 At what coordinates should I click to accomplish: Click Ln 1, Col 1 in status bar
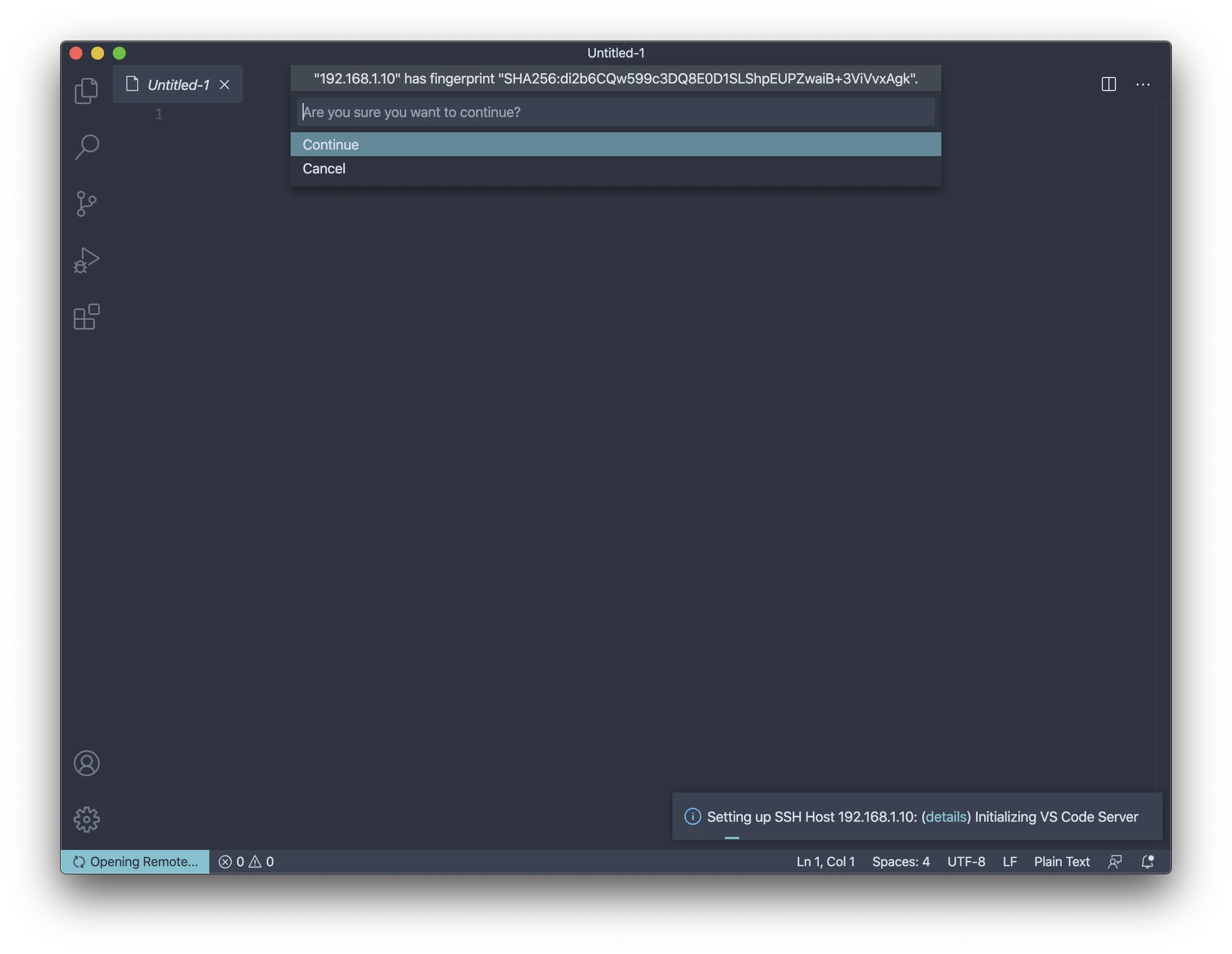coord(825,861)
